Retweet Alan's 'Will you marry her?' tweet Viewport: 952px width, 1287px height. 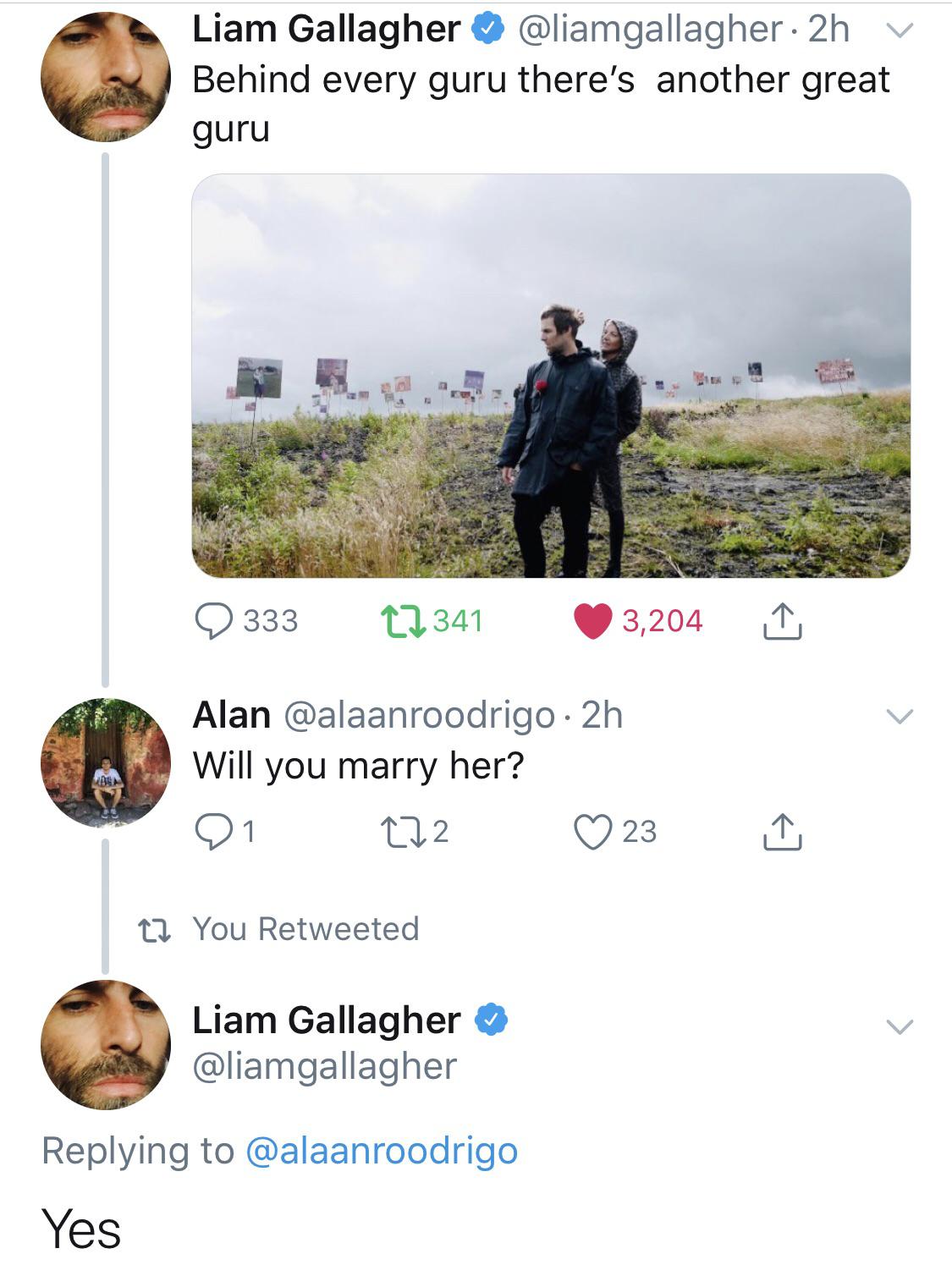405,831
